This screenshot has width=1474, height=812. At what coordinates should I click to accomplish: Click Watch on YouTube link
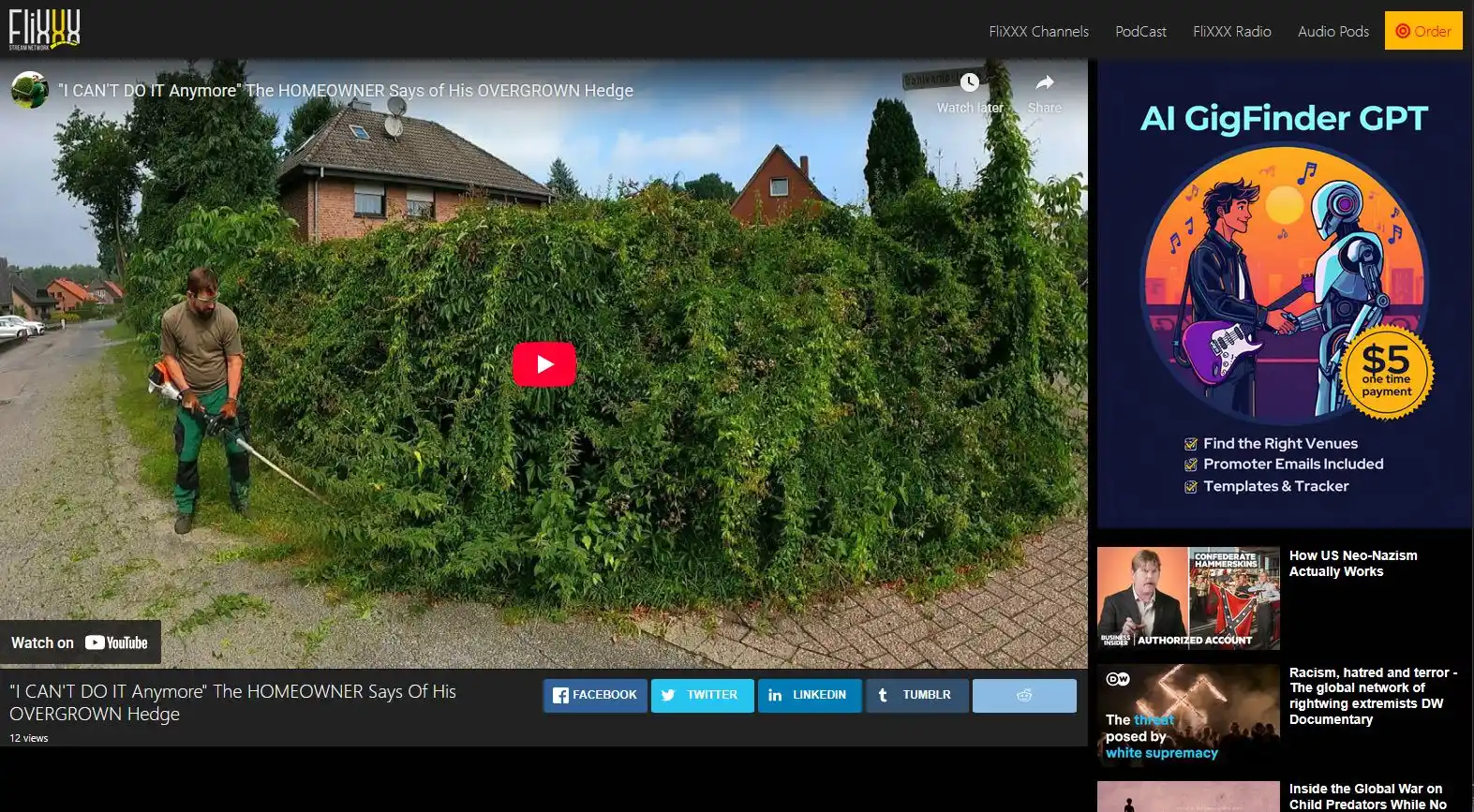[80, 642]
